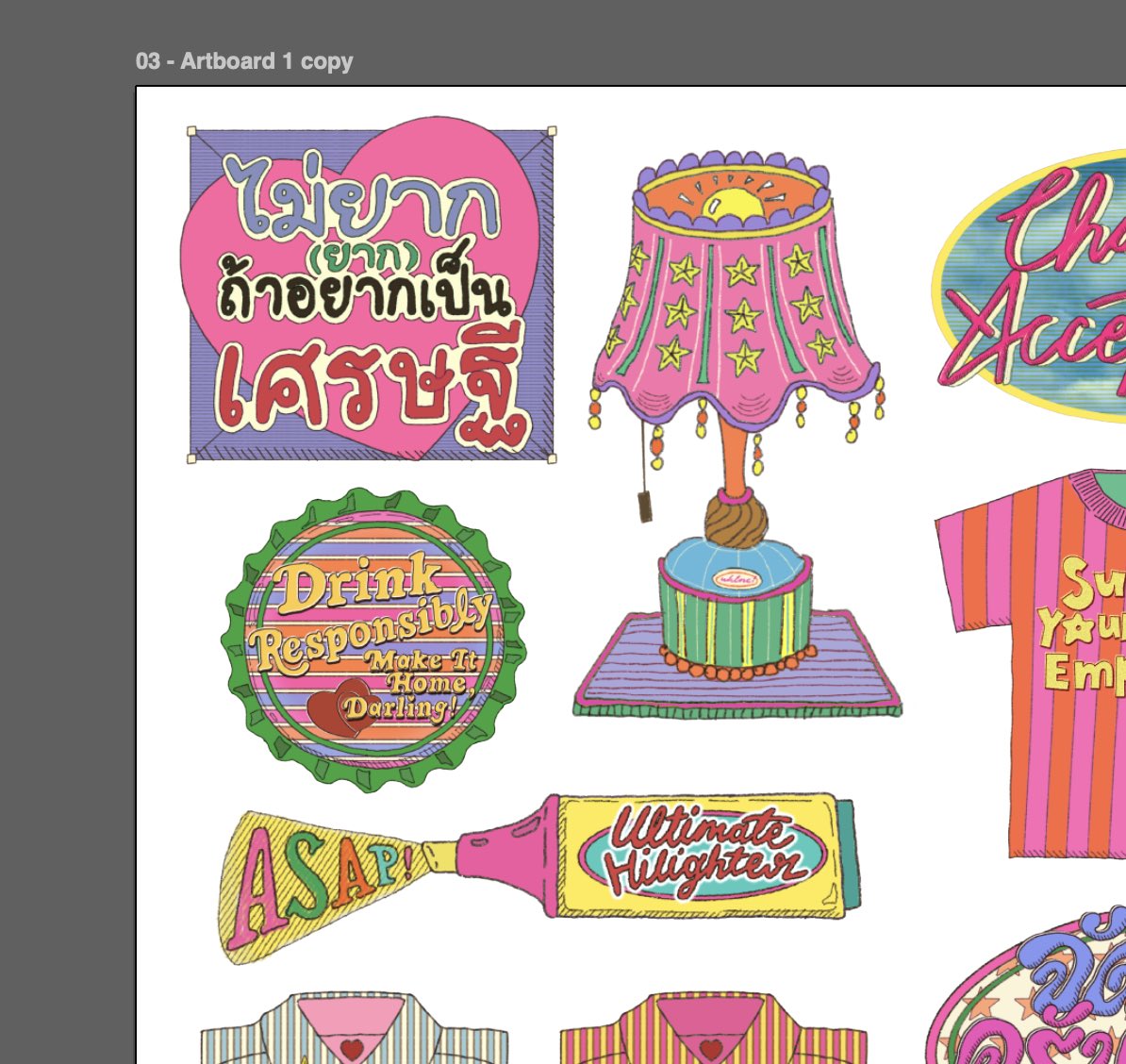Select the 'Drink Responsibly' bottle cap sticker

pos(374,639)
